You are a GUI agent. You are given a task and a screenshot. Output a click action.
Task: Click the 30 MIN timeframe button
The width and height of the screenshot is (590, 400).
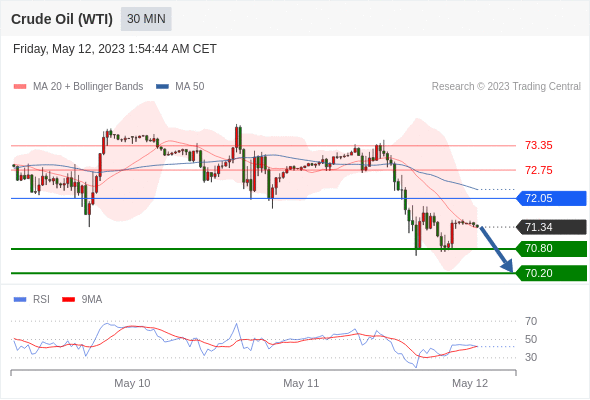coord(146,19)
